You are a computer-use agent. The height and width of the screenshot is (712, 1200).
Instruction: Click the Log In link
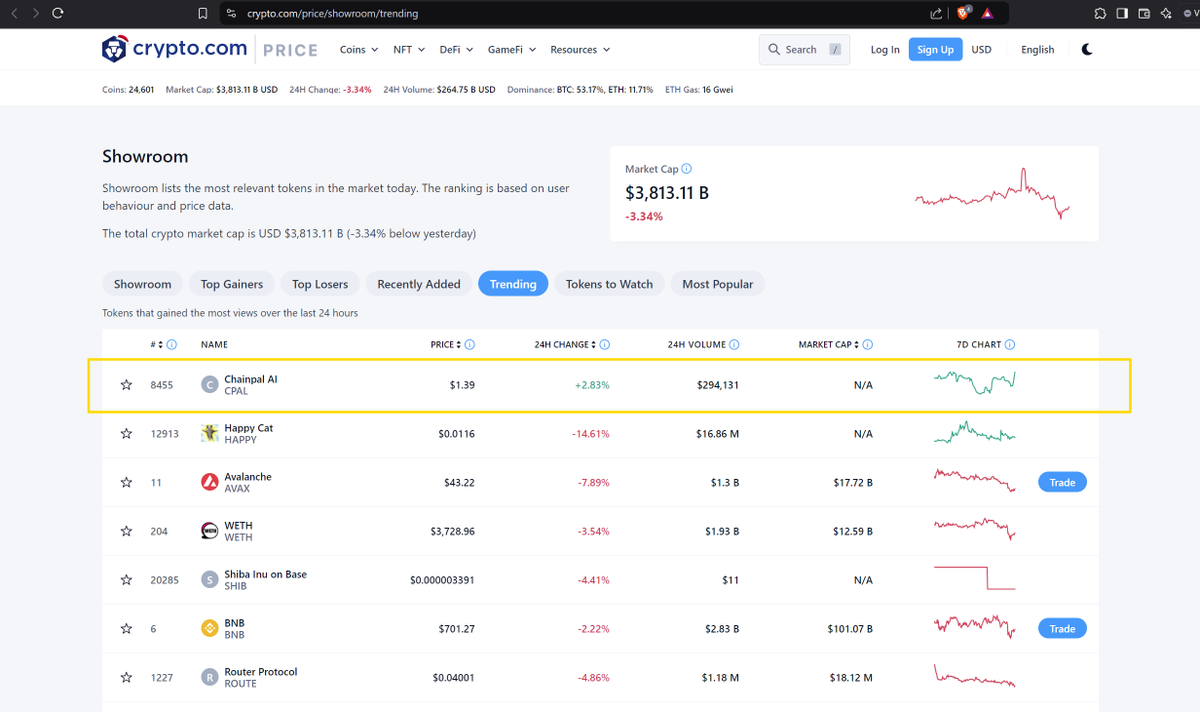[x=885, y=49]
